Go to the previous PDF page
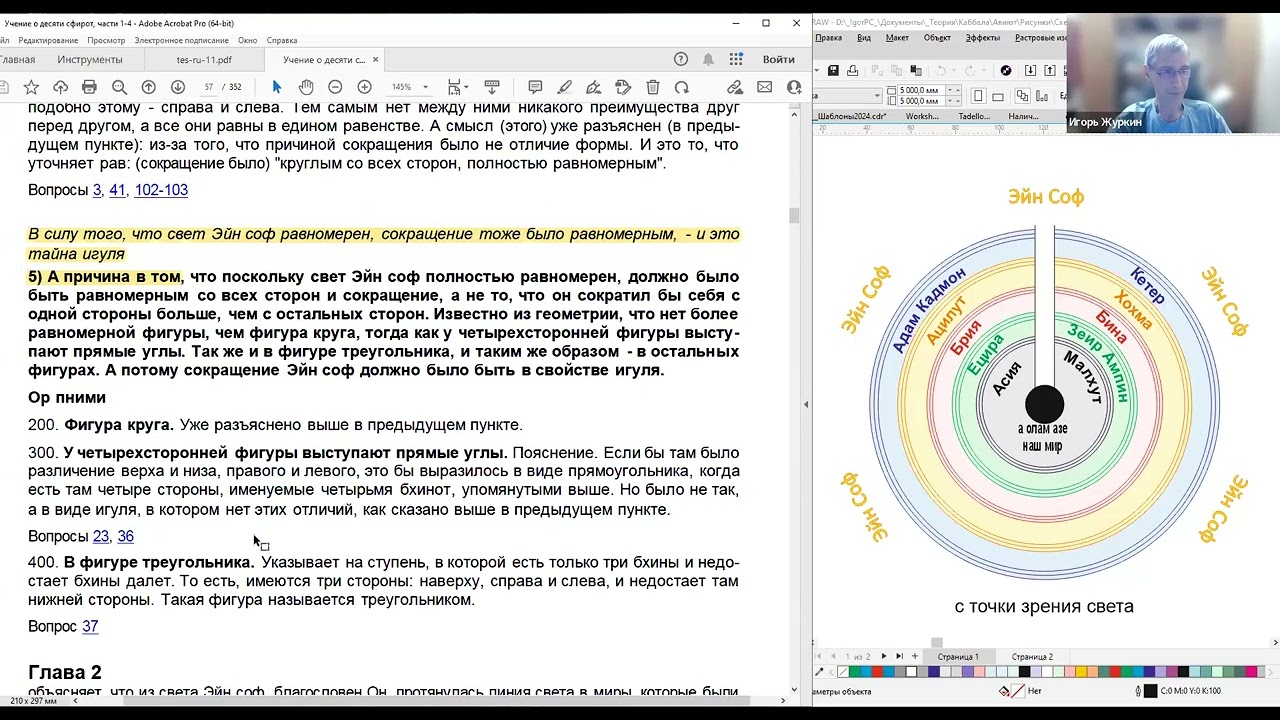 pos(148,87)
